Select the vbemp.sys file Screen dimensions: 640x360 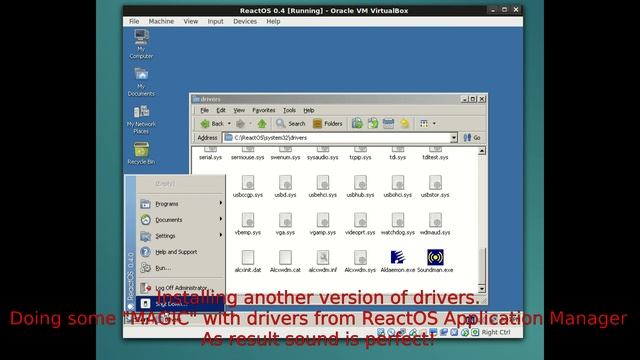tap(248, 224)
